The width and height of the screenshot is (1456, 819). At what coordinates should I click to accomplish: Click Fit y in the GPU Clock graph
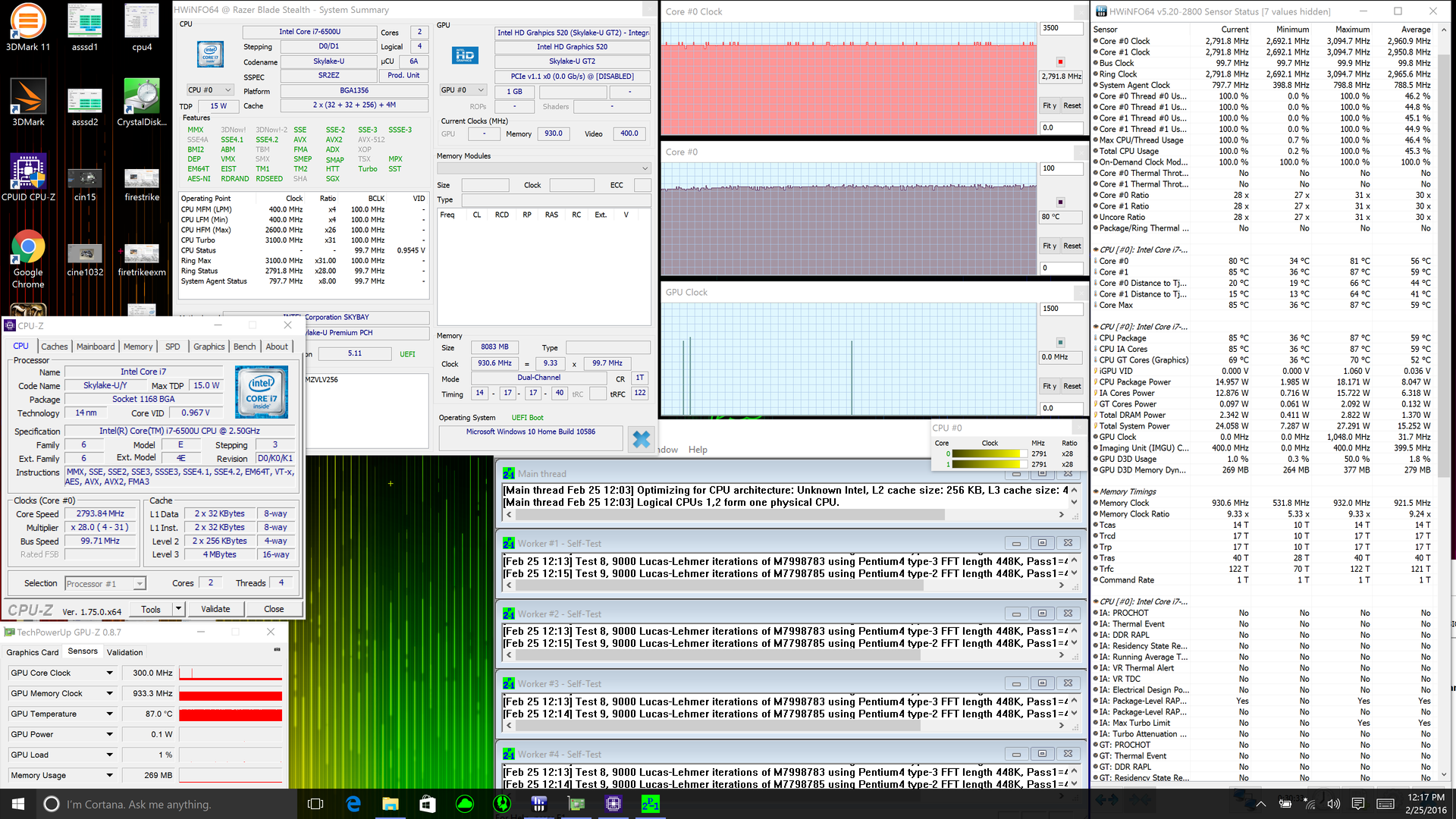click(1049, 386)
